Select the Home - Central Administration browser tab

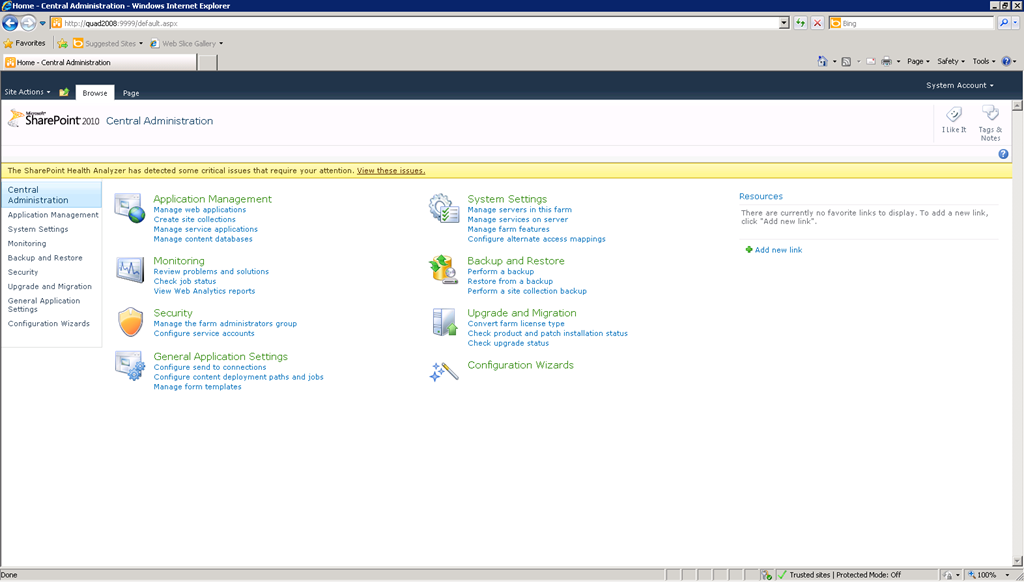[x=99, y=63]
